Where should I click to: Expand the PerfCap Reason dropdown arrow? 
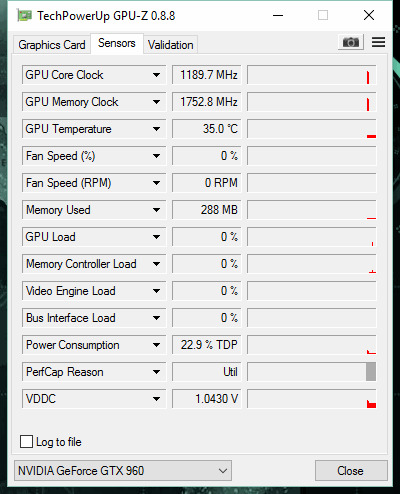pyautogui.click(x=156, y=372)
